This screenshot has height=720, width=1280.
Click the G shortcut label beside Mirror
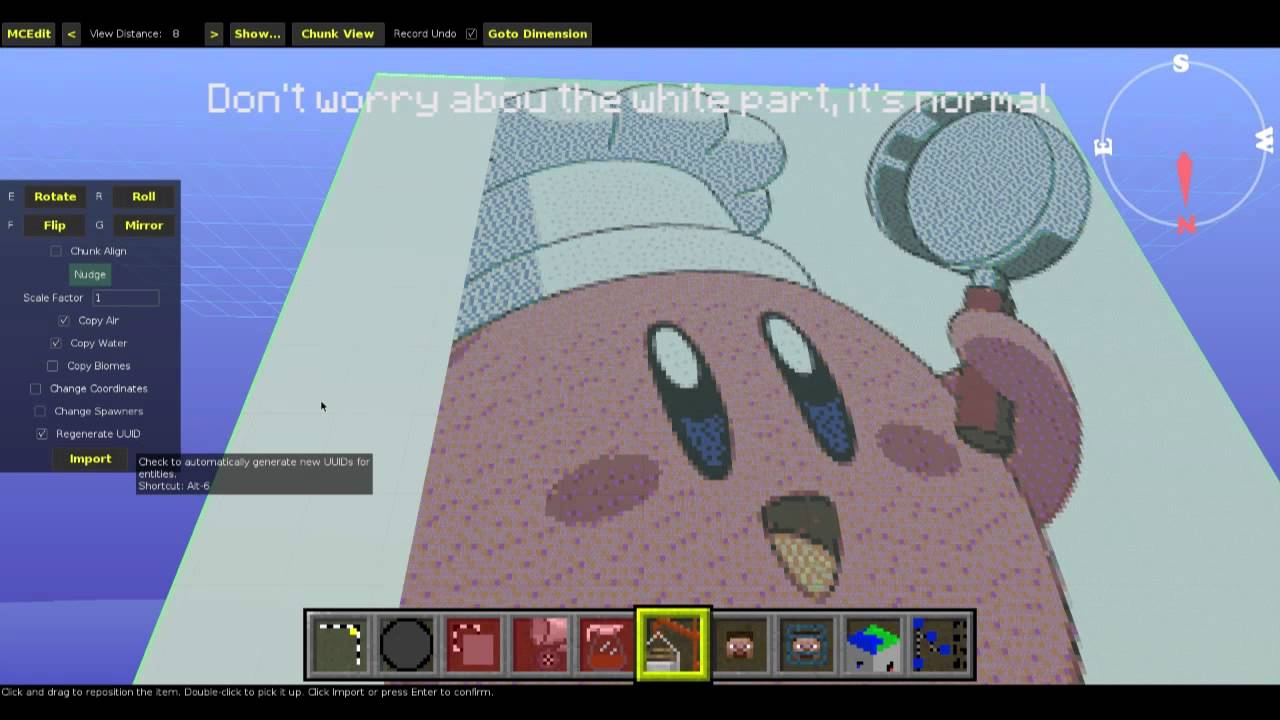pyautogui.click(x=99, y=226)
